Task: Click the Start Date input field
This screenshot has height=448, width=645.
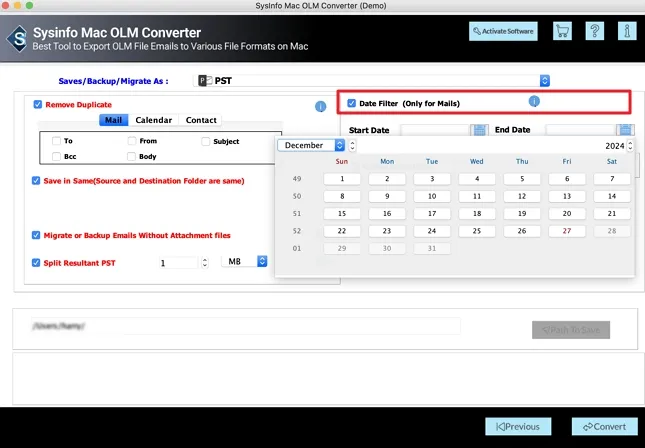Action: [x=435, y=130]
